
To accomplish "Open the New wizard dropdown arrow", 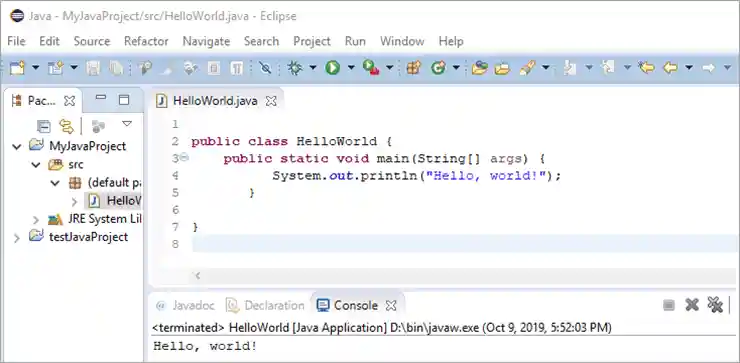I will point(35,68).
